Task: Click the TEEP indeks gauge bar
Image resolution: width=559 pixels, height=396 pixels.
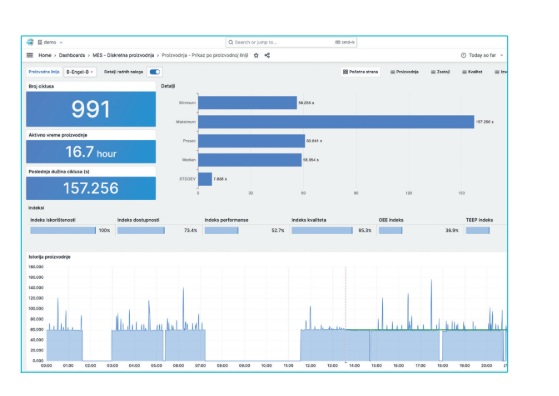Action: point(478,231)
